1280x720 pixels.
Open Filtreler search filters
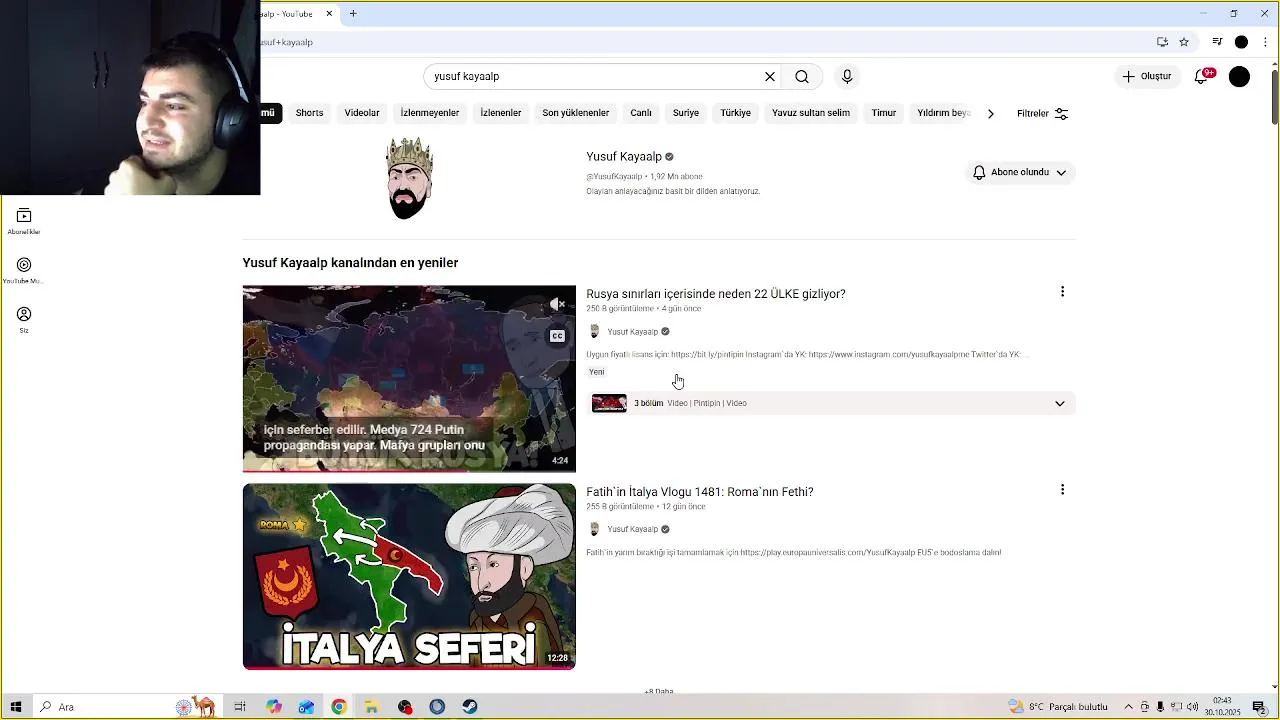point(1043,113)
